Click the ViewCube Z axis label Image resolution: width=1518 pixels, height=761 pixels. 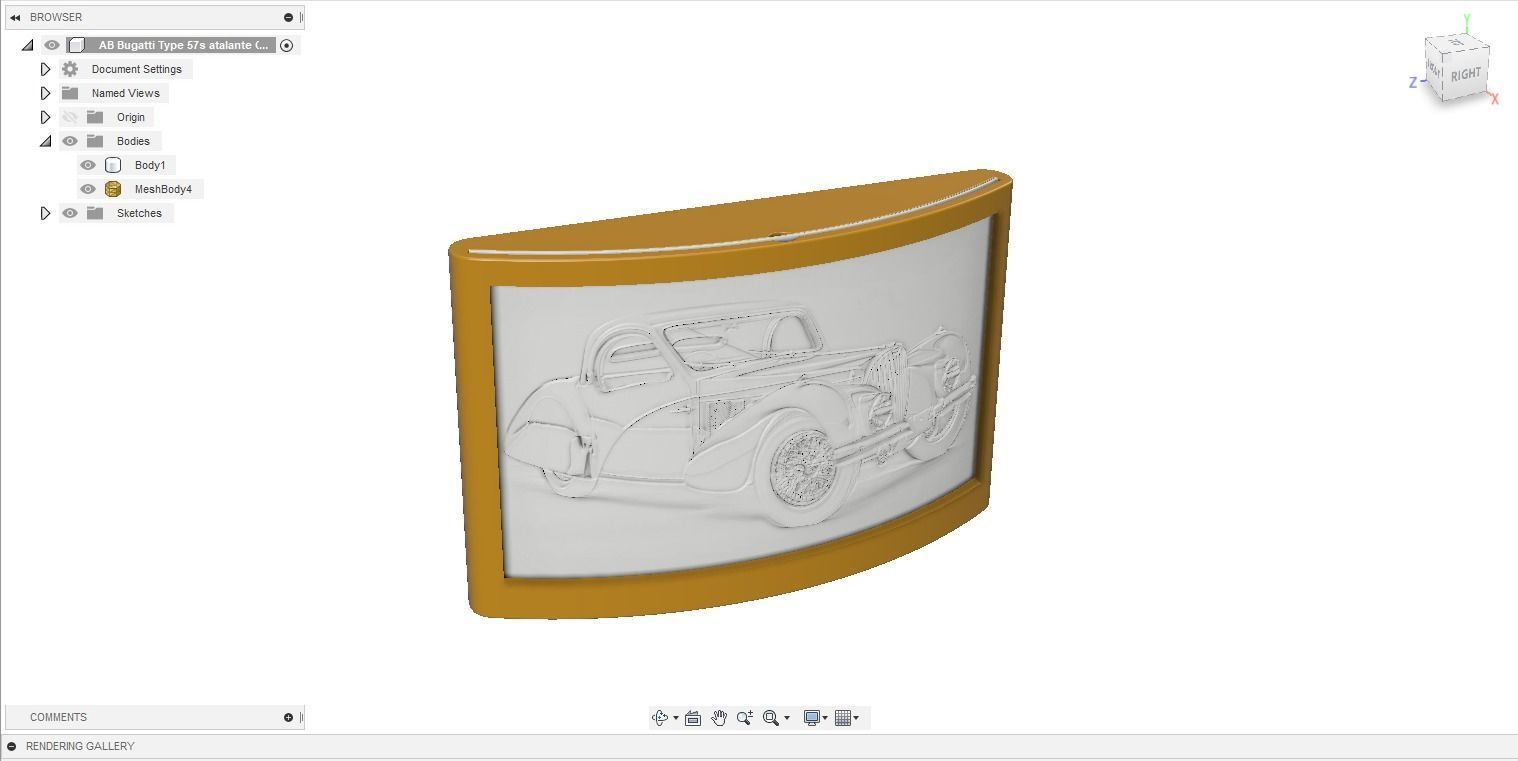[1413, 83]
